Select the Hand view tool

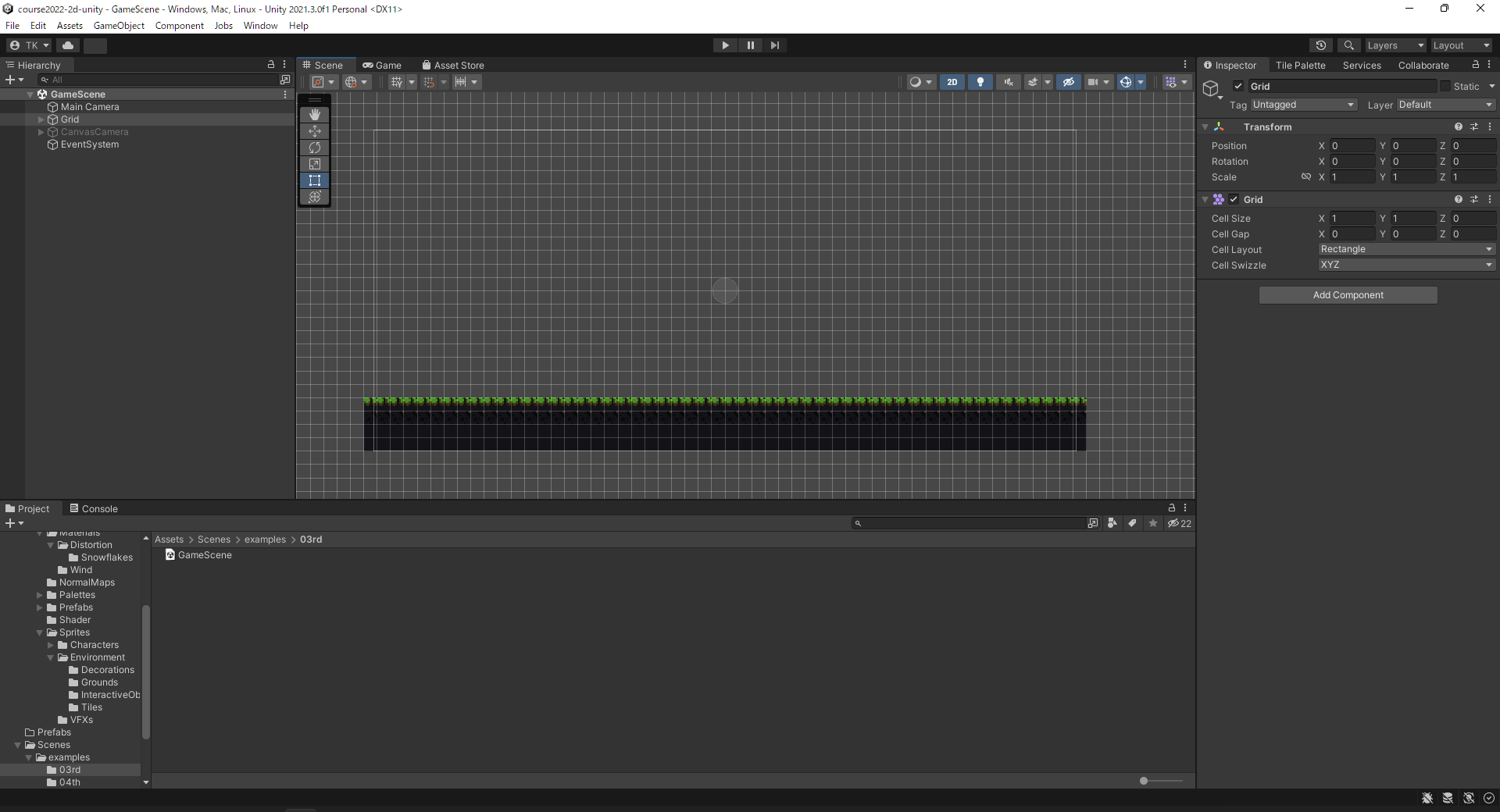(x=315, y=114)
